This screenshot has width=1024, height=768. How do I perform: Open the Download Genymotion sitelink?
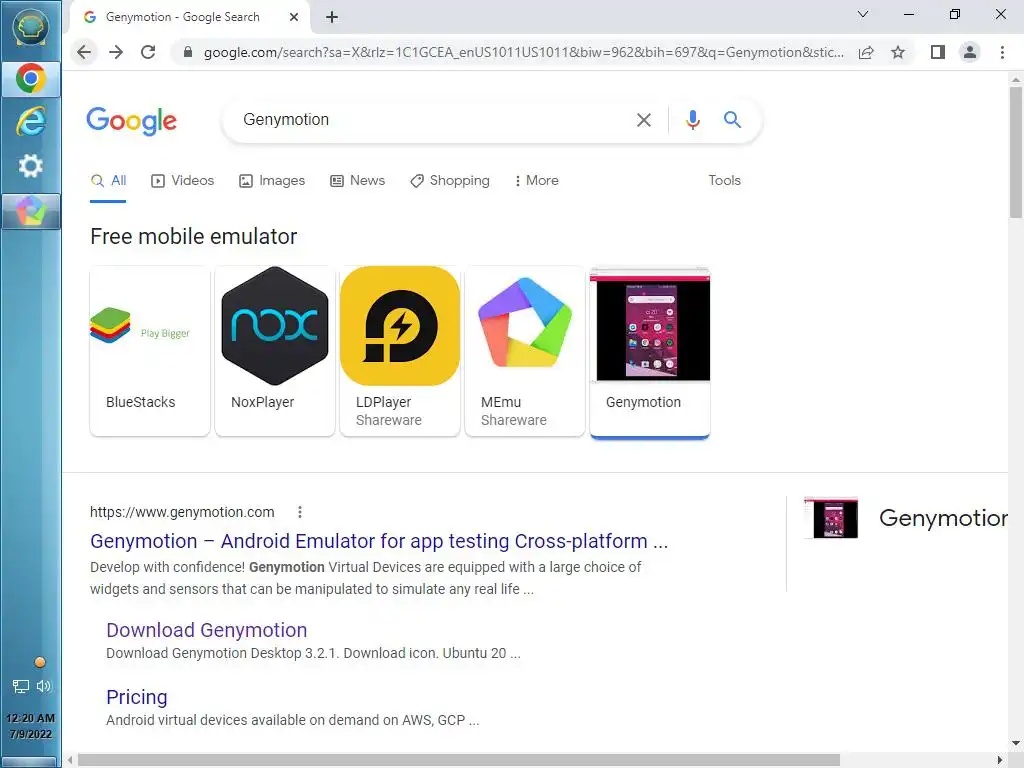point(206,630)
